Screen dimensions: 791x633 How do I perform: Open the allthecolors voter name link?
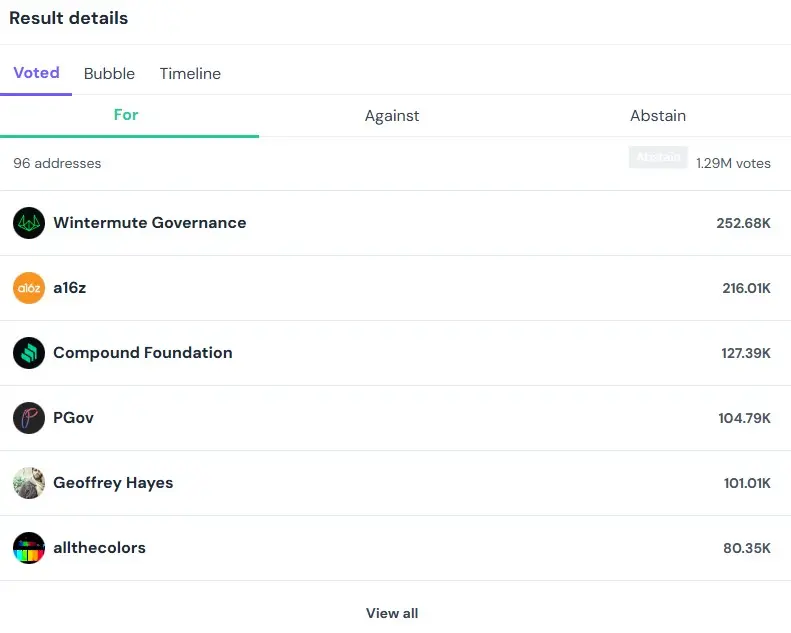click(99, 548)
